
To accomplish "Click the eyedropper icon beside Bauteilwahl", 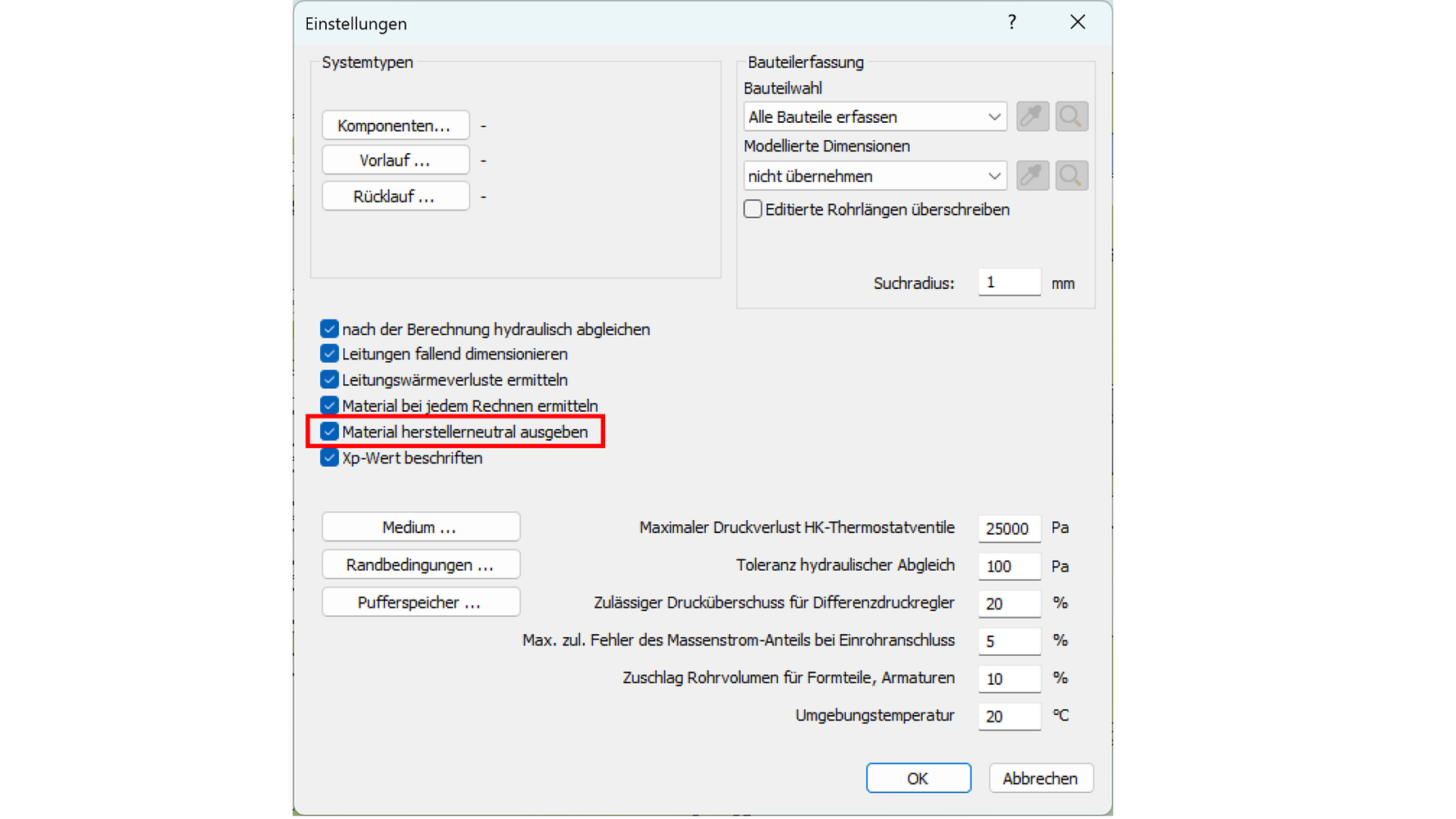I will click(x=1032, y=116).
